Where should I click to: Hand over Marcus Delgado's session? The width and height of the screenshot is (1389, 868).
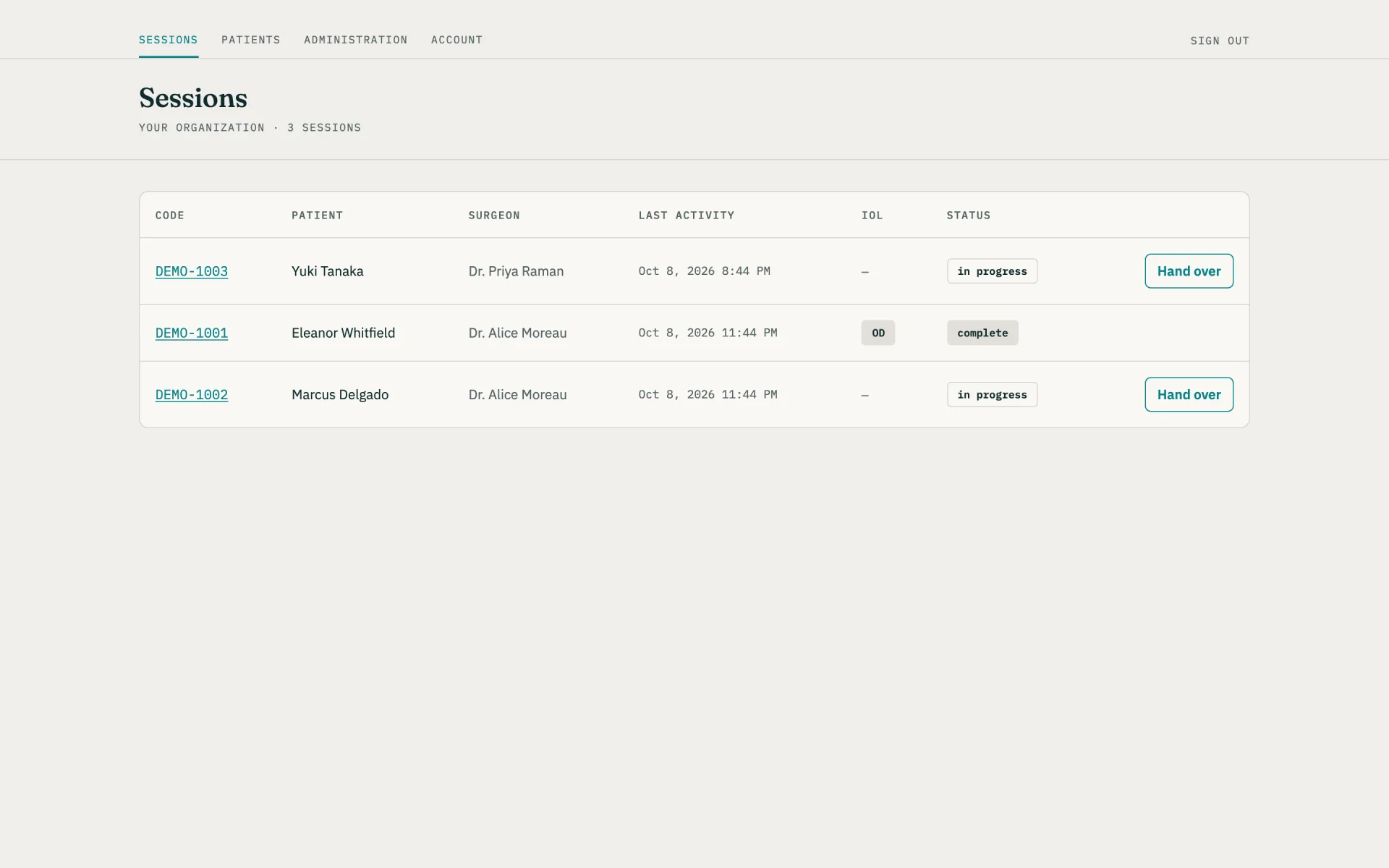1189,395
